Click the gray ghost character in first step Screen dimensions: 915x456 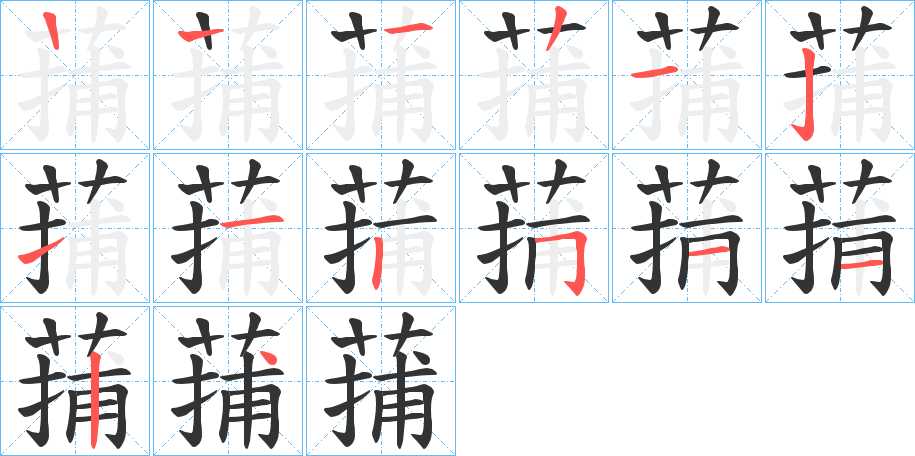pos(75,76)
